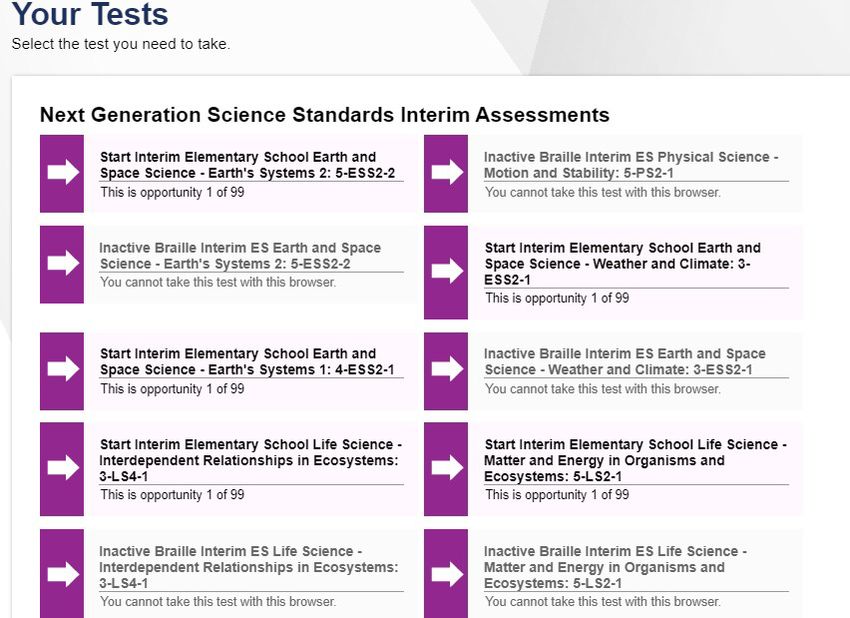Start Matter and Energy in Organisms 5-LS2-1 test

click(635, 460)
